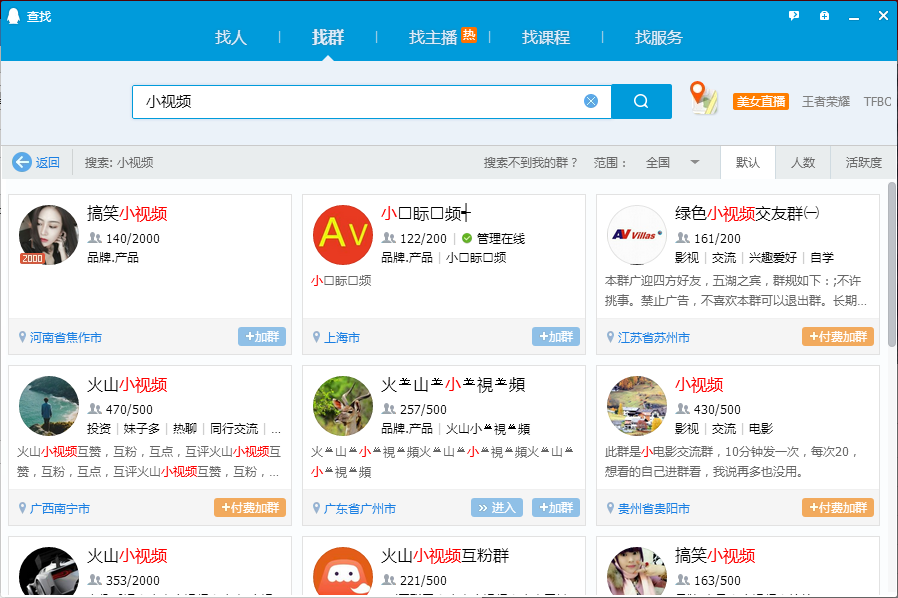Click the 管理在线 status label
898x598 pixels.
pos(501,238)
